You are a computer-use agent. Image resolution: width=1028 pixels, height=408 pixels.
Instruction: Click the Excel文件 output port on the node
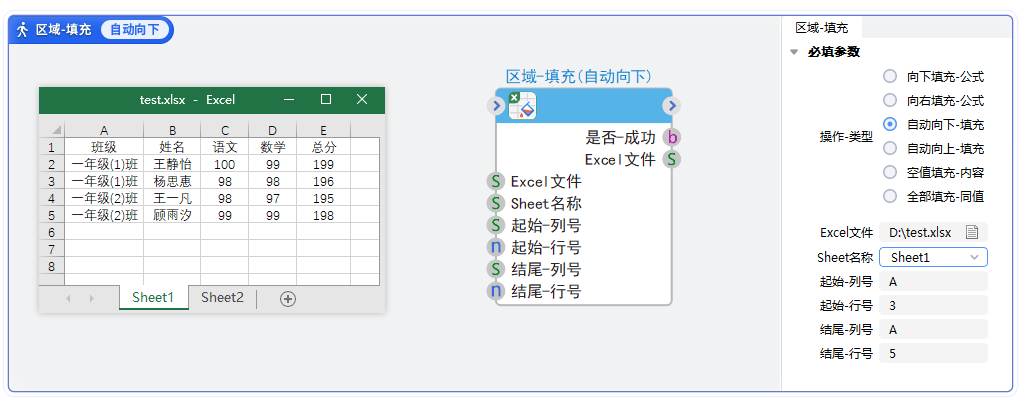(671, 159)
